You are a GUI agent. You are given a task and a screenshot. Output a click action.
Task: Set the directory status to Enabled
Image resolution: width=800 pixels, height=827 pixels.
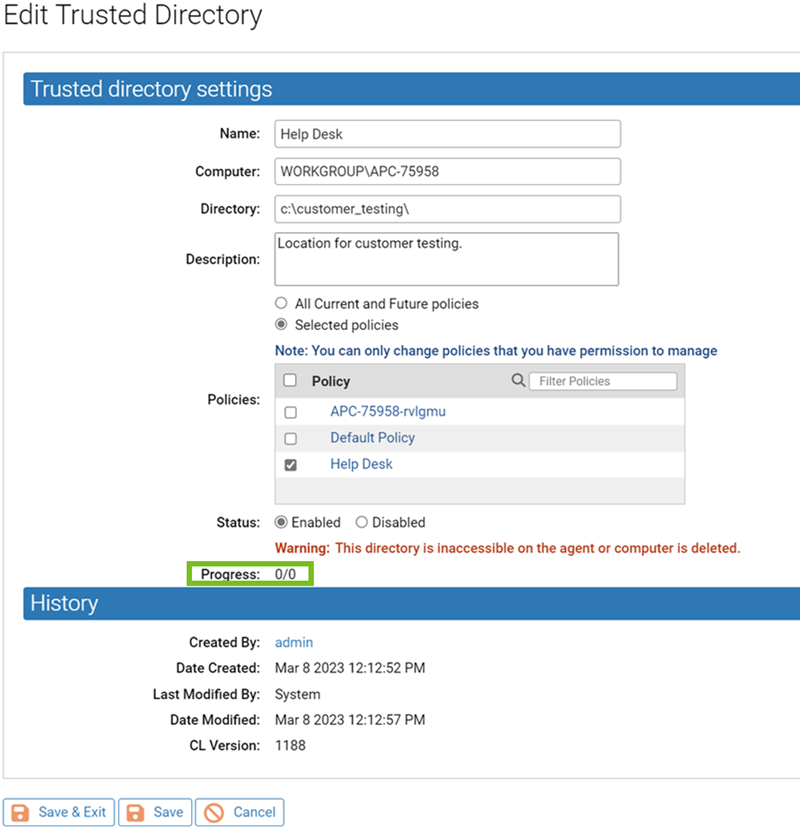(283, 522)
